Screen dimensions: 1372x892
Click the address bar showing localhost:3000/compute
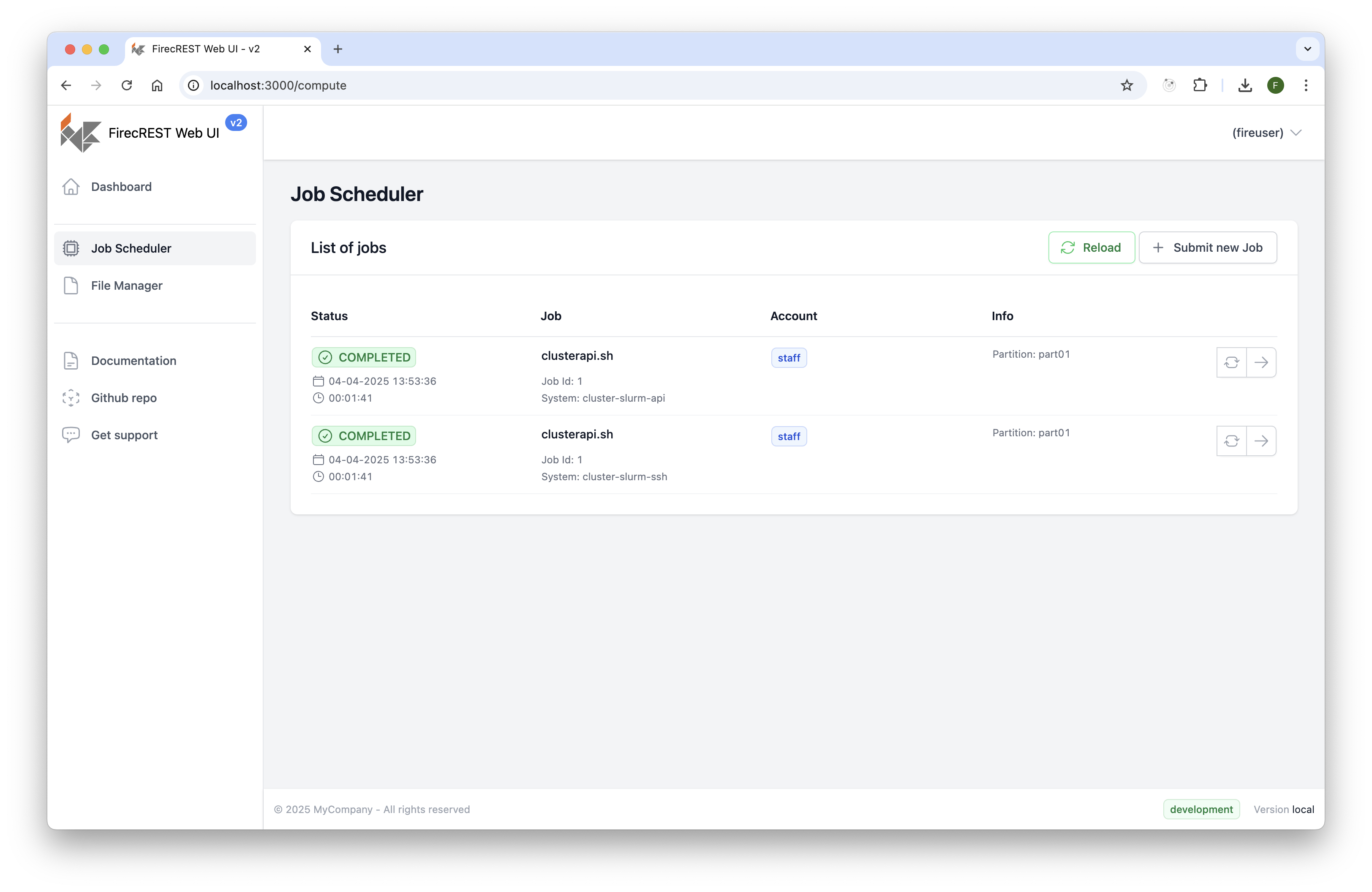663,85
